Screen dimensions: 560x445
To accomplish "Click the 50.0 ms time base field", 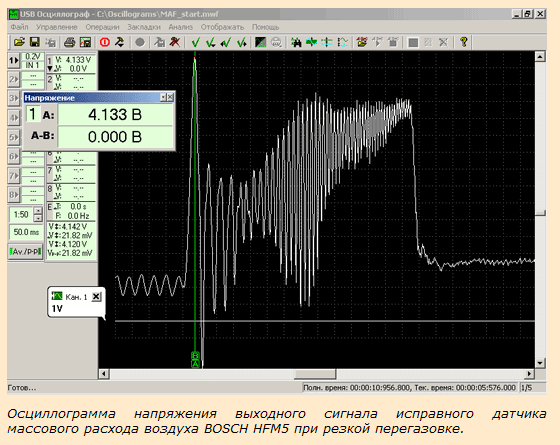I will 26,232.
